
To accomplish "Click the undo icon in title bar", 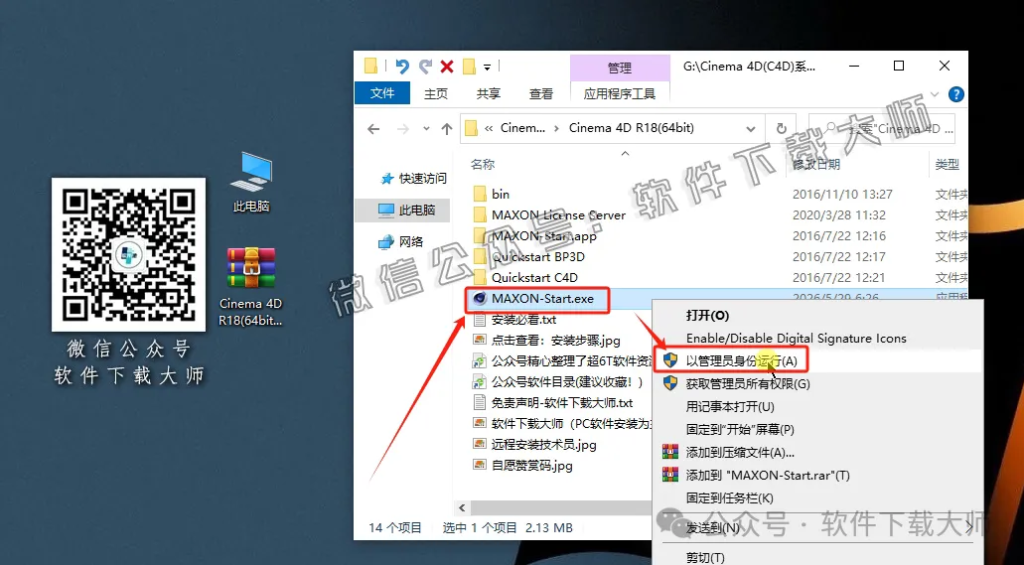I will [402, 66].
